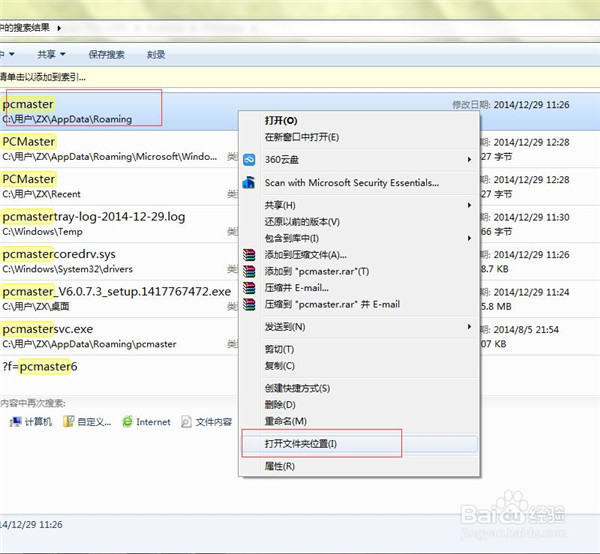Open the 共享 toolbar dropdown
This screenshot has width=600, height=554.
coord(51,54)
